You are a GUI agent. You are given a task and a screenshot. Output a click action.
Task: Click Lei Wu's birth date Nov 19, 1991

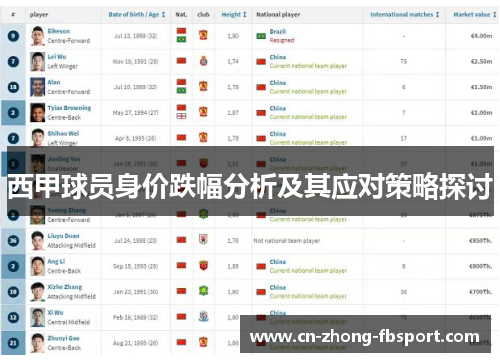click(135, 61)
